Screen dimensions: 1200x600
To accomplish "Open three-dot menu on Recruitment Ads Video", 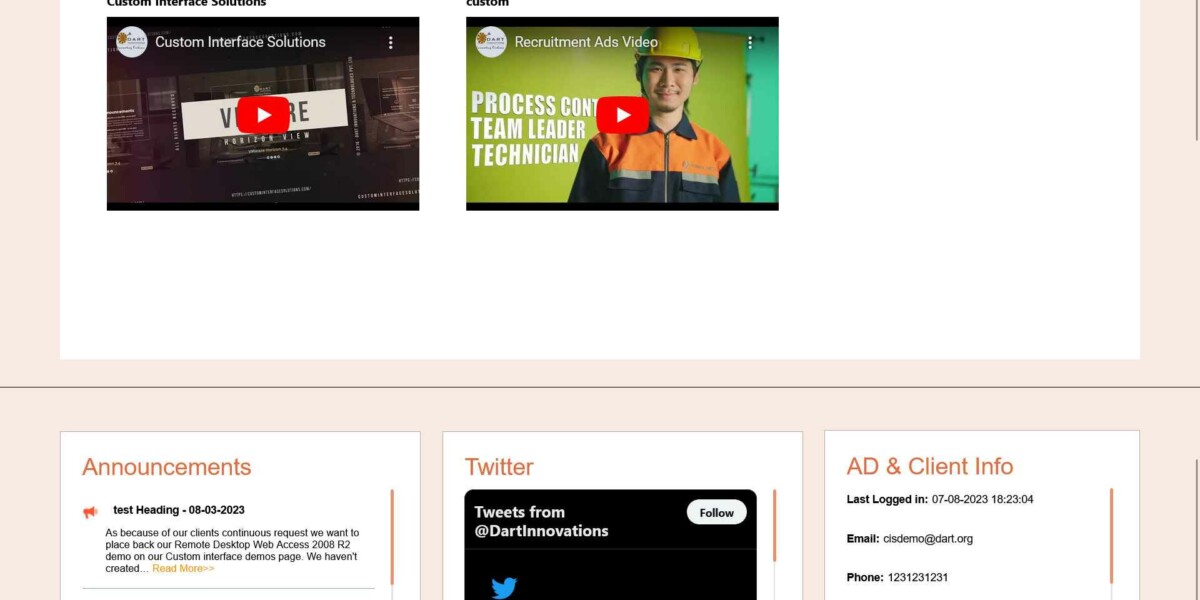I will click(x=750, y=43).
